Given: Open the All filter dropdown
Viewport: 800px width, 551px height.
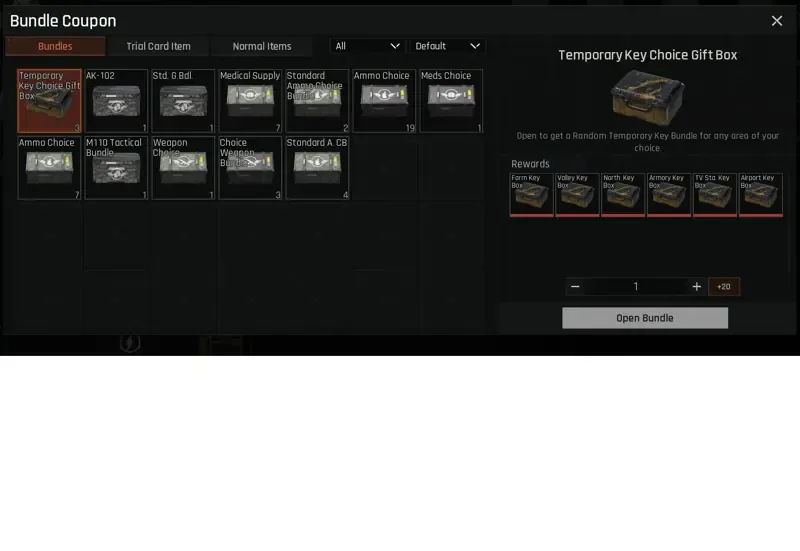Looking at the screenshot, I should pos(367,46).
